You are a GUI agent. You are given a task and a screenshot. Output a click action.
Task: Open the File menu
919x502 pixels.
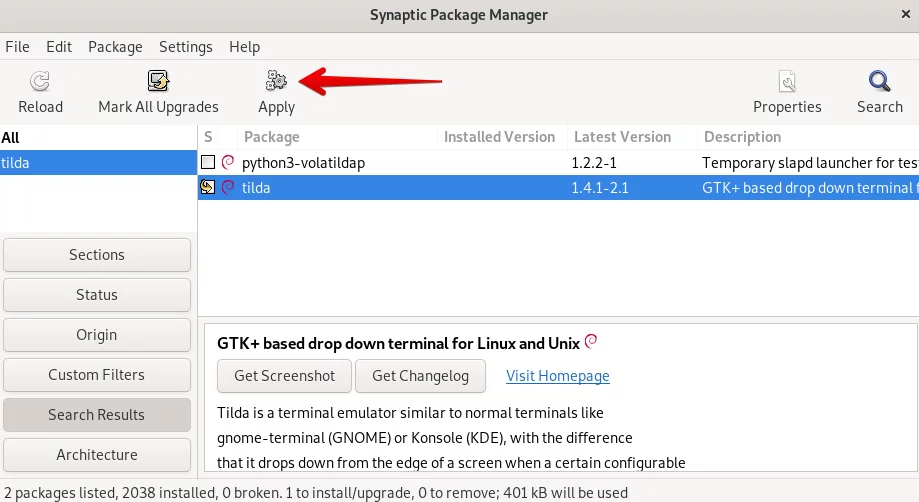click(x=18, y=47)
